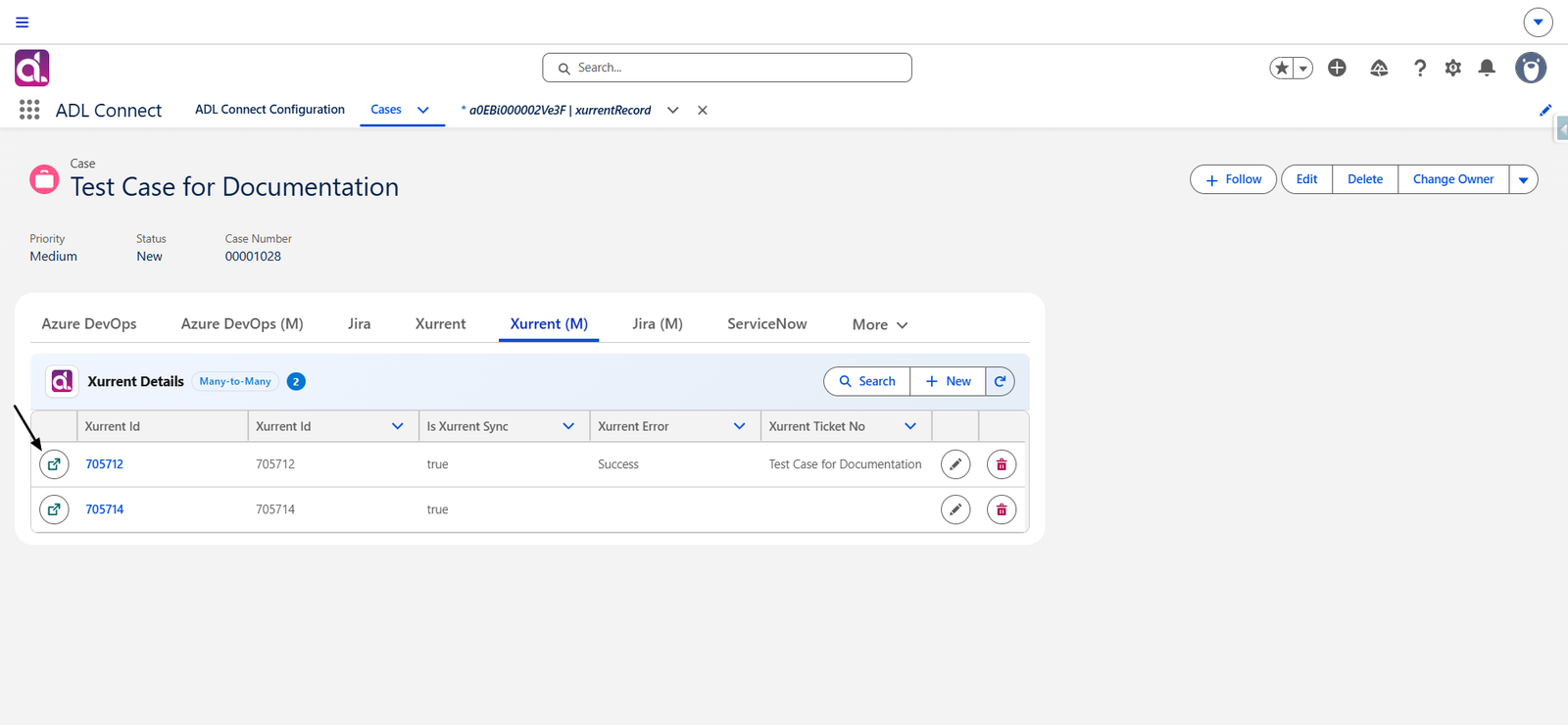Click New to add a Xurrent record
Screen dimensions: 1568x725
coord(948,381)
